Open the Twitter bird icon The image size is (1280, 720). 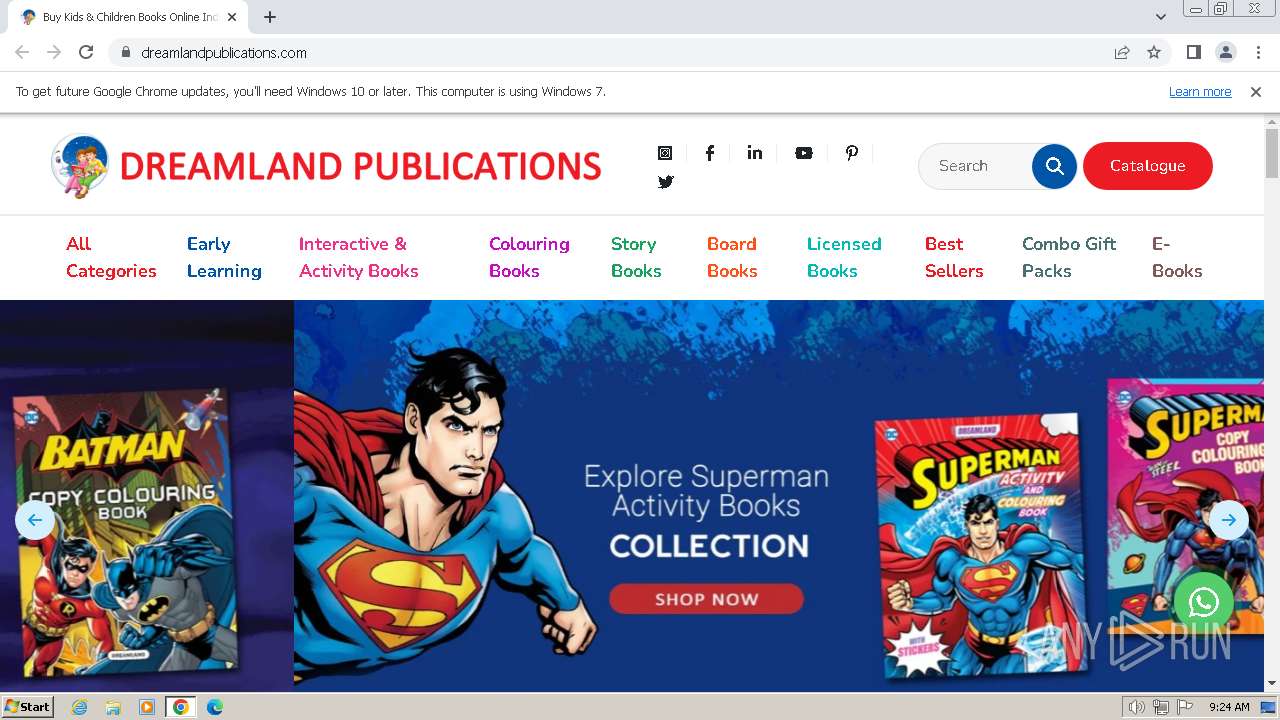coord(666,182)
